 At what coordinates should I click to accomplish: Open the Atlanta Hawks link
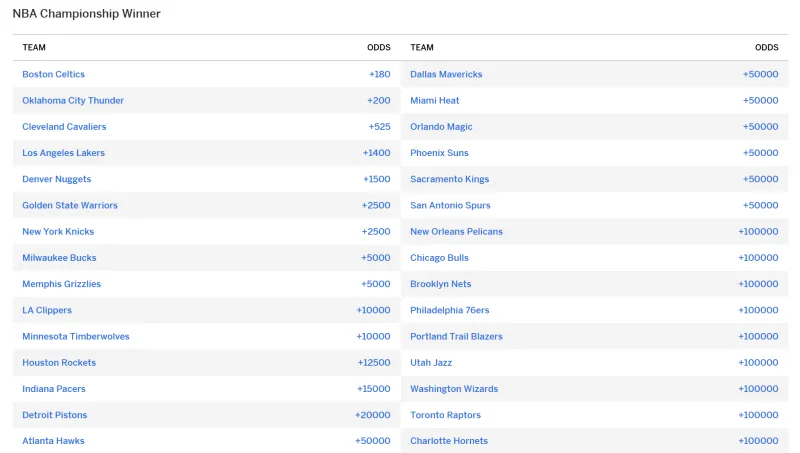[54, 441]
